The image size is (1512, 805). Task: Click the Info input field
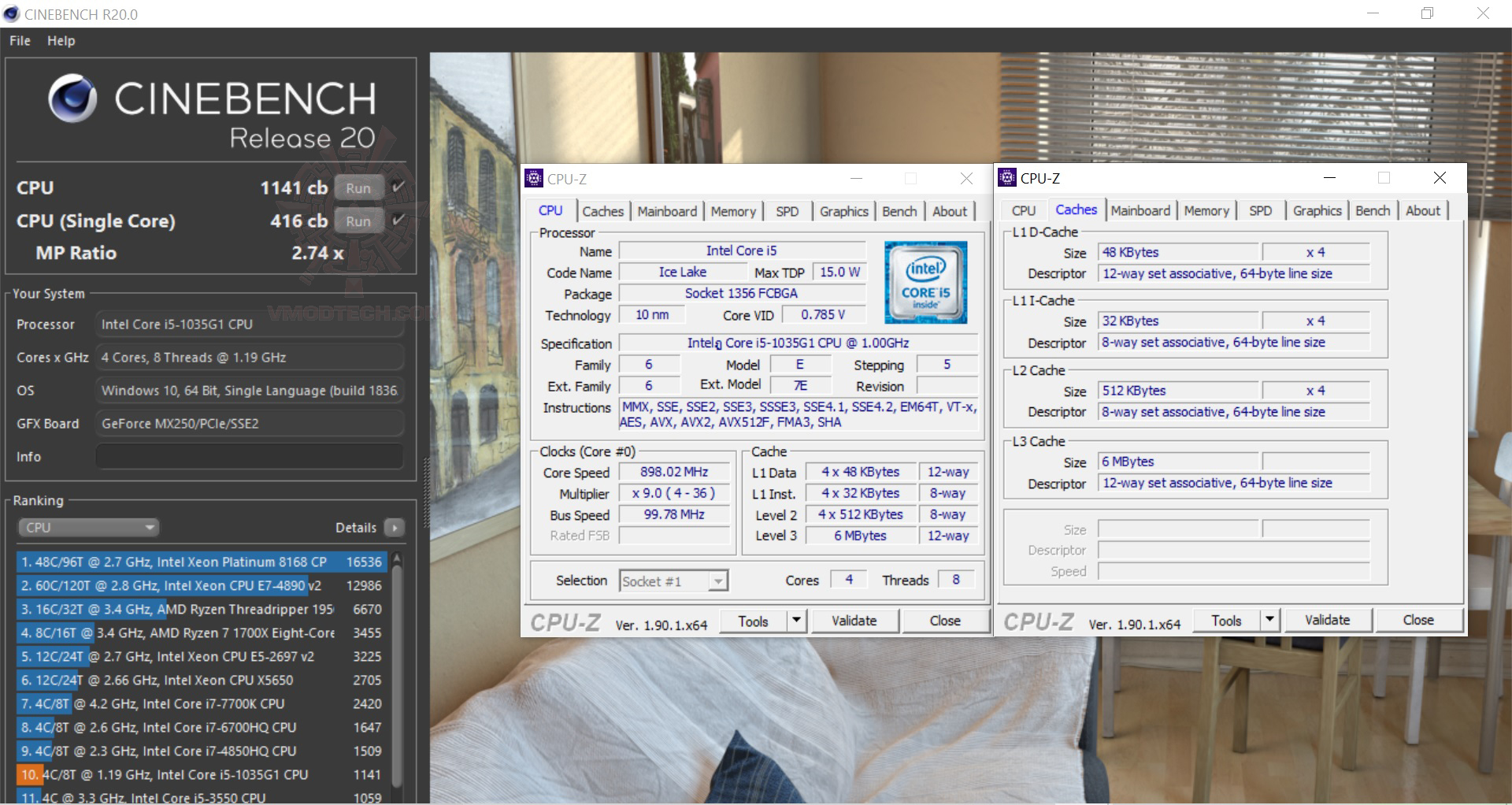[250, 457]
